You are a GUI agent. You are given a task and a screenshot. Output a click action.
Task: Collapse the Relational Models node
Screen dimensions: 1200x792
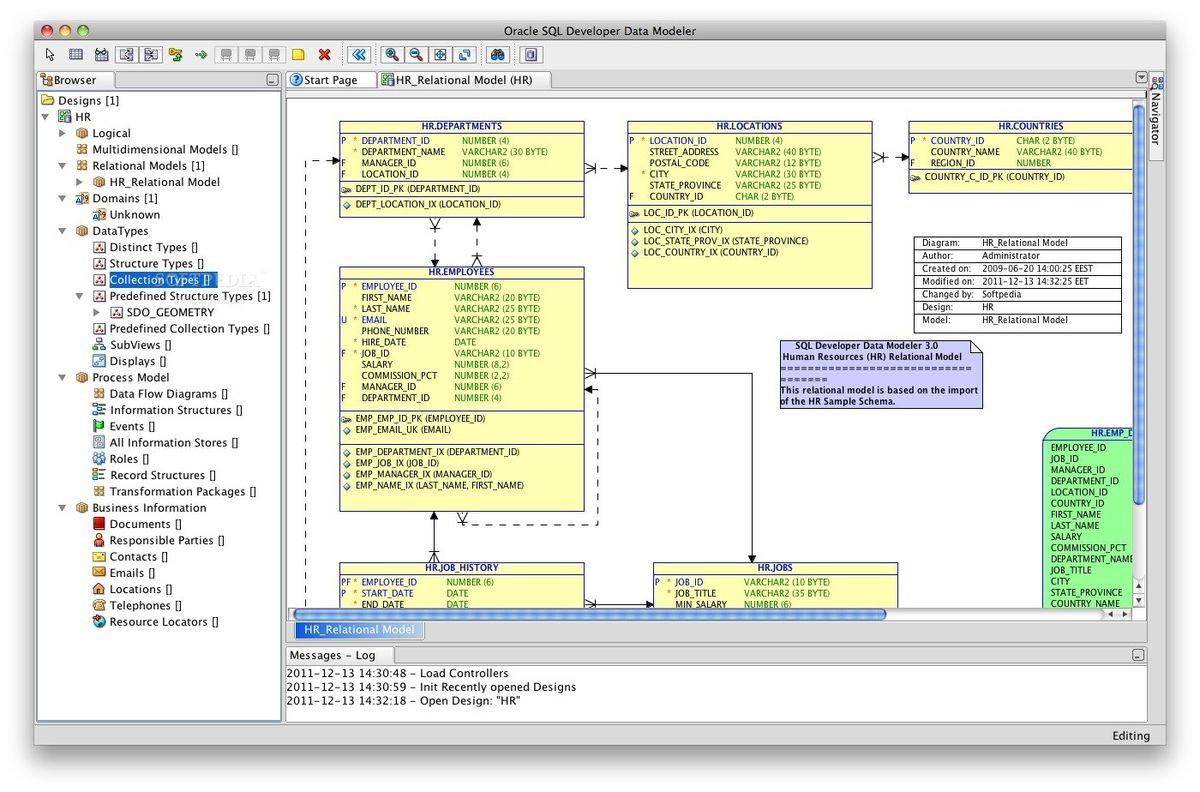62,166
